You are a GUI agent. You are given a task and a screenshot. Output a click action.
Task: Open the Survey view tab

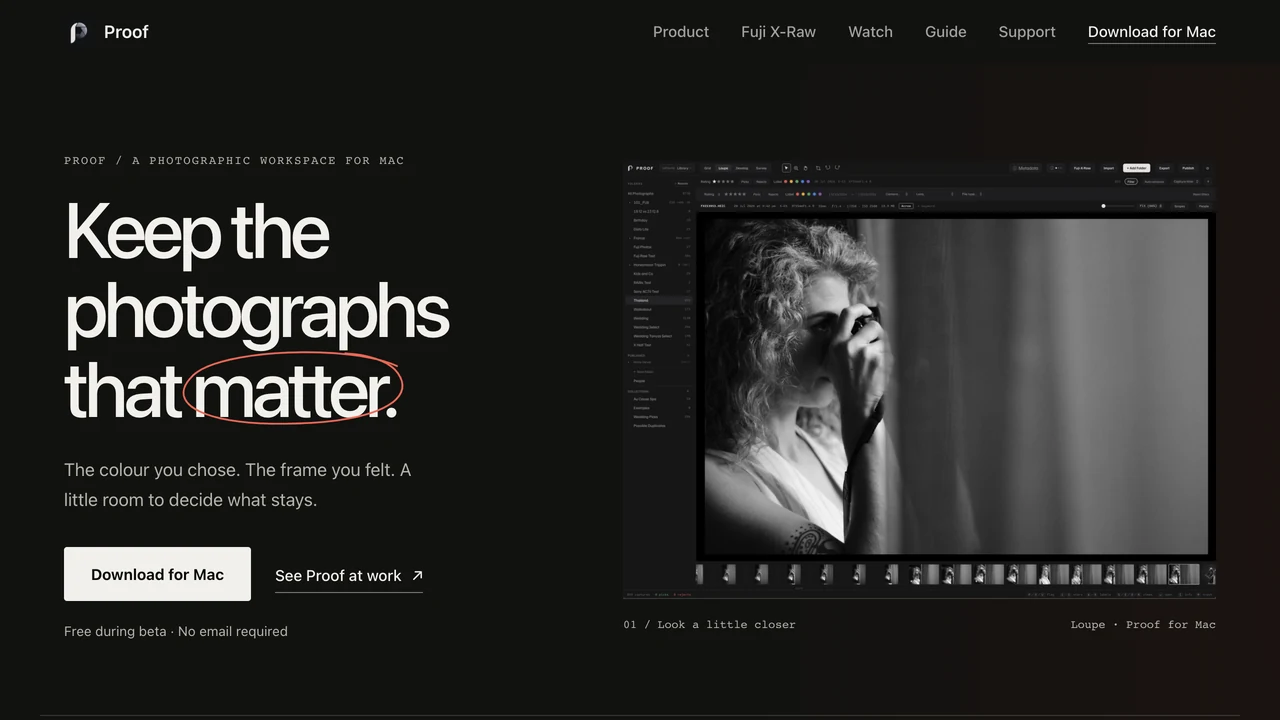(x=761, y=168)
